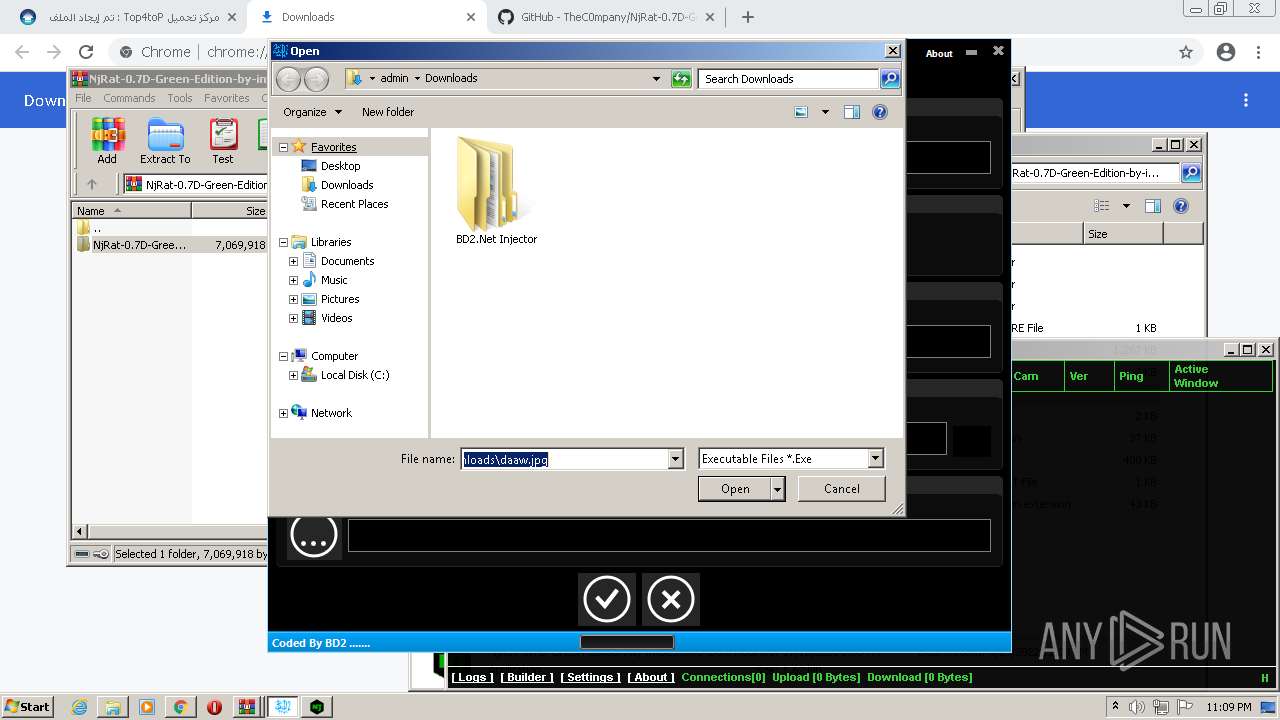Screen dimensions: 1280x720
Task: Click the browse (...) button in injector
Action: coord(314,535)
